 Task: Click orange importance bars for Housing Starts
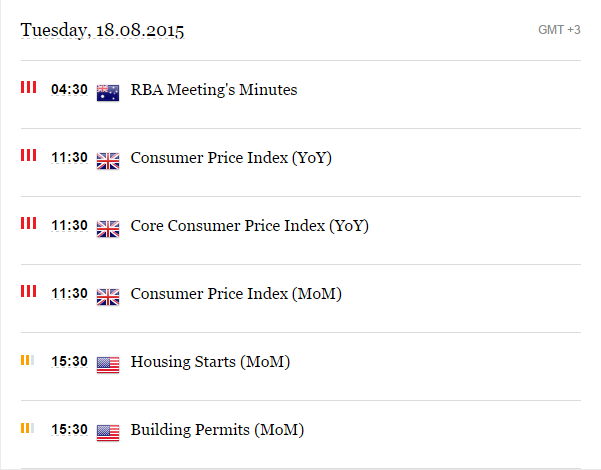pyautogui.click(x=28, y=360)
